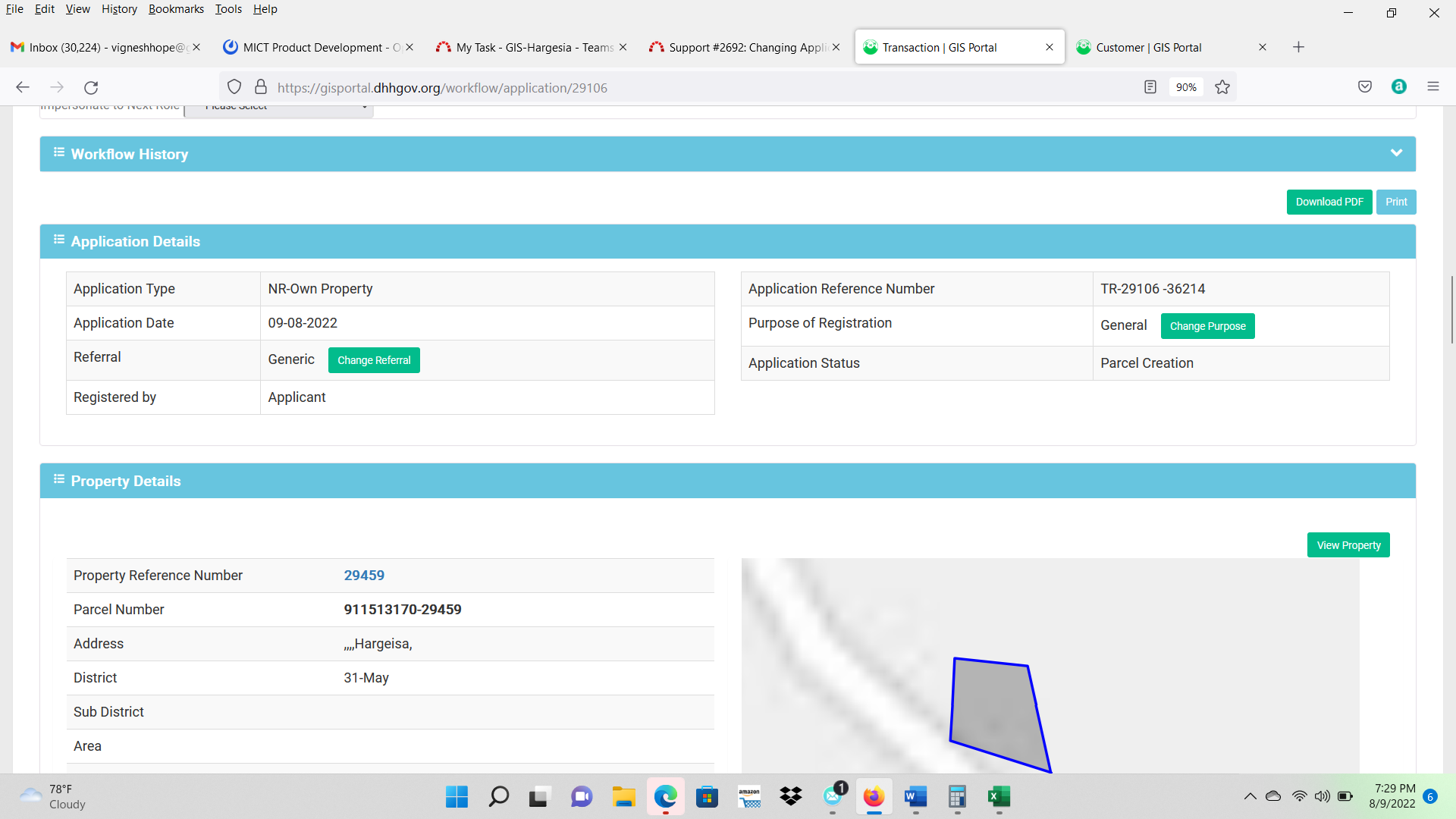Open Calculator from the taskbar
The image size is (1456, 819).
(957, 796)
